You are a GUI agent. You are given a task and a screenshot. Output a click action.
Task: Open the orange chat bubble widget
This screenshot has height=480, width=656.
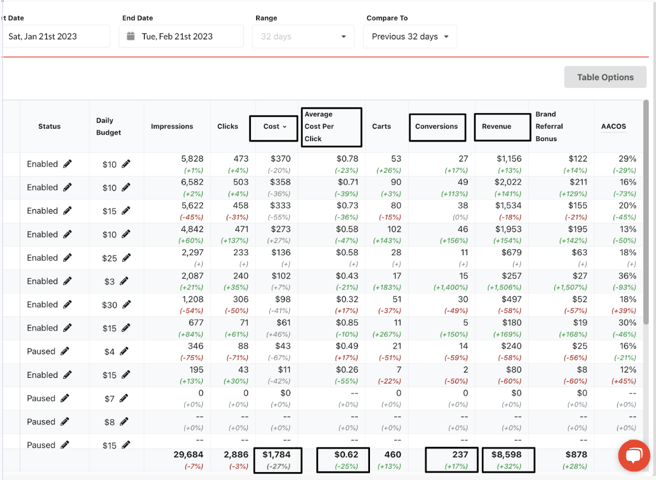(x=634, y=455)
